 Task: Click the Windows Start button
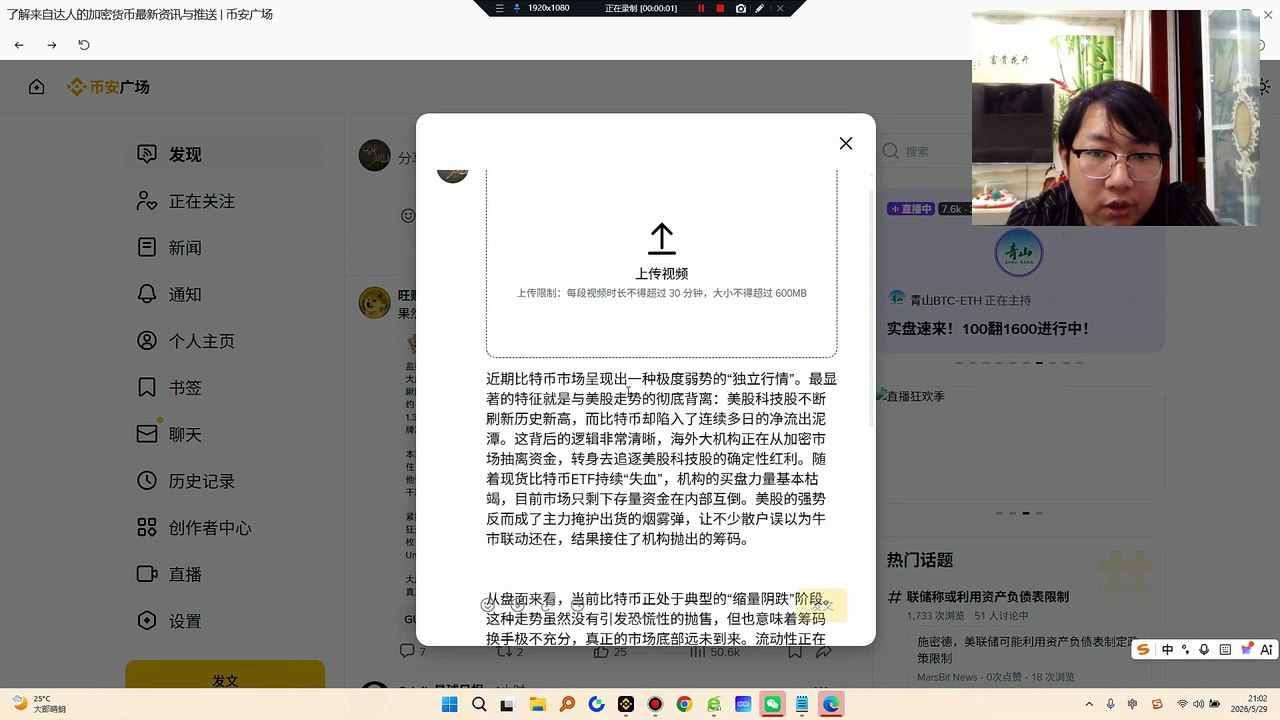click(x=449, y=704)
